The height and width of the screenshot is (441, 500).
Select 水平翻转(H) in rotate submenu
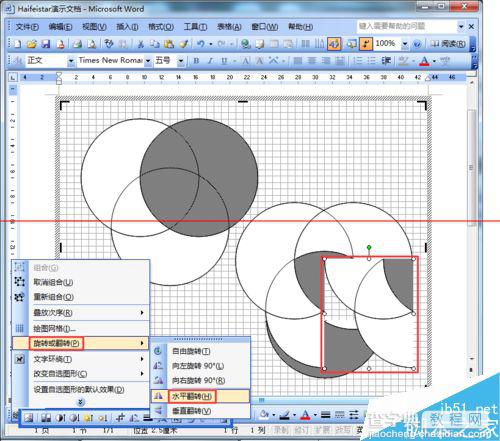(x=192, y=396)
